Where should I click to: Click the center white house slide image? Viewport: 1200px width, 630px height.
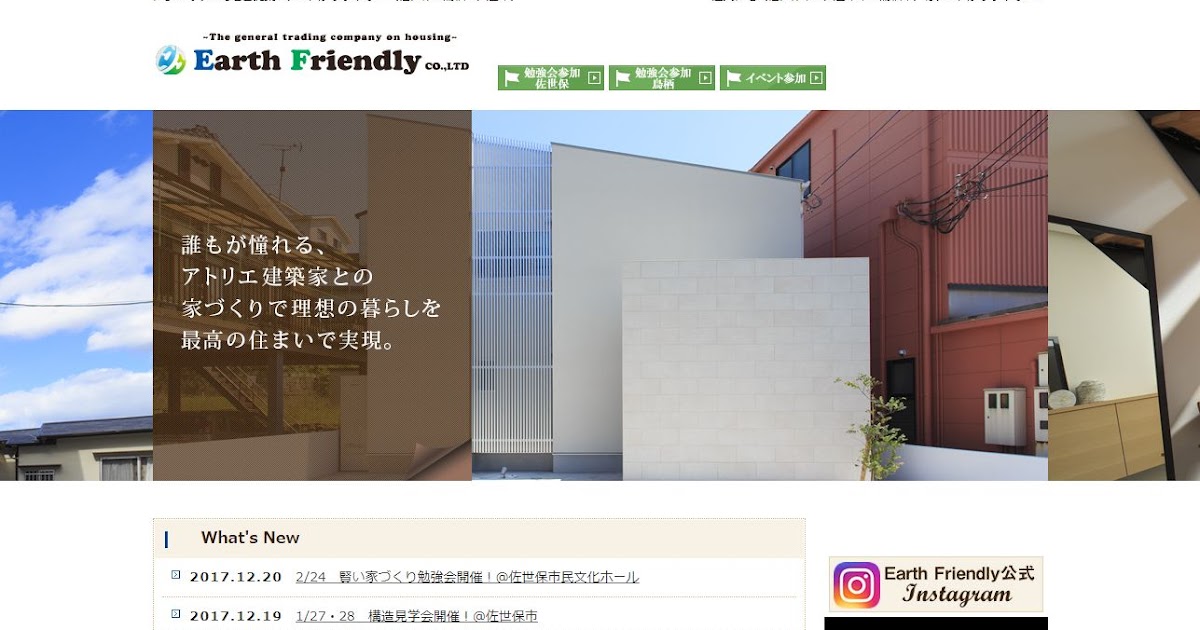(x=760, y=295)
